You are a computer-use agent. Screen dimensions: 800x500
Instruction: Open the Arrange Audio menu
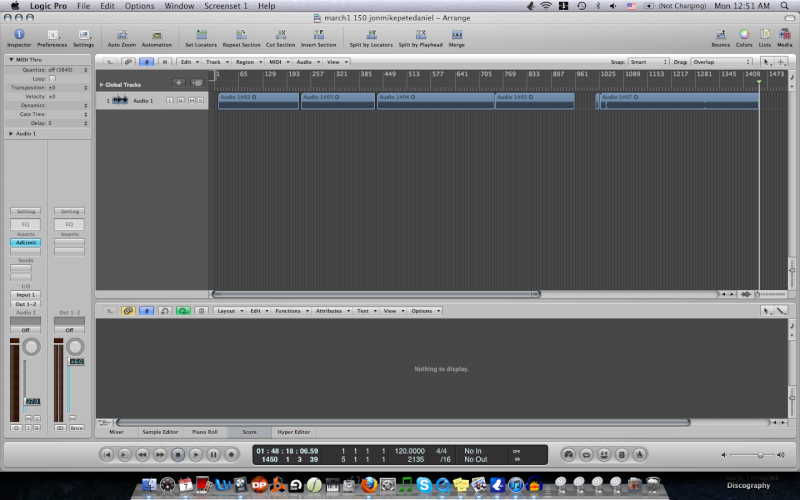307,62
